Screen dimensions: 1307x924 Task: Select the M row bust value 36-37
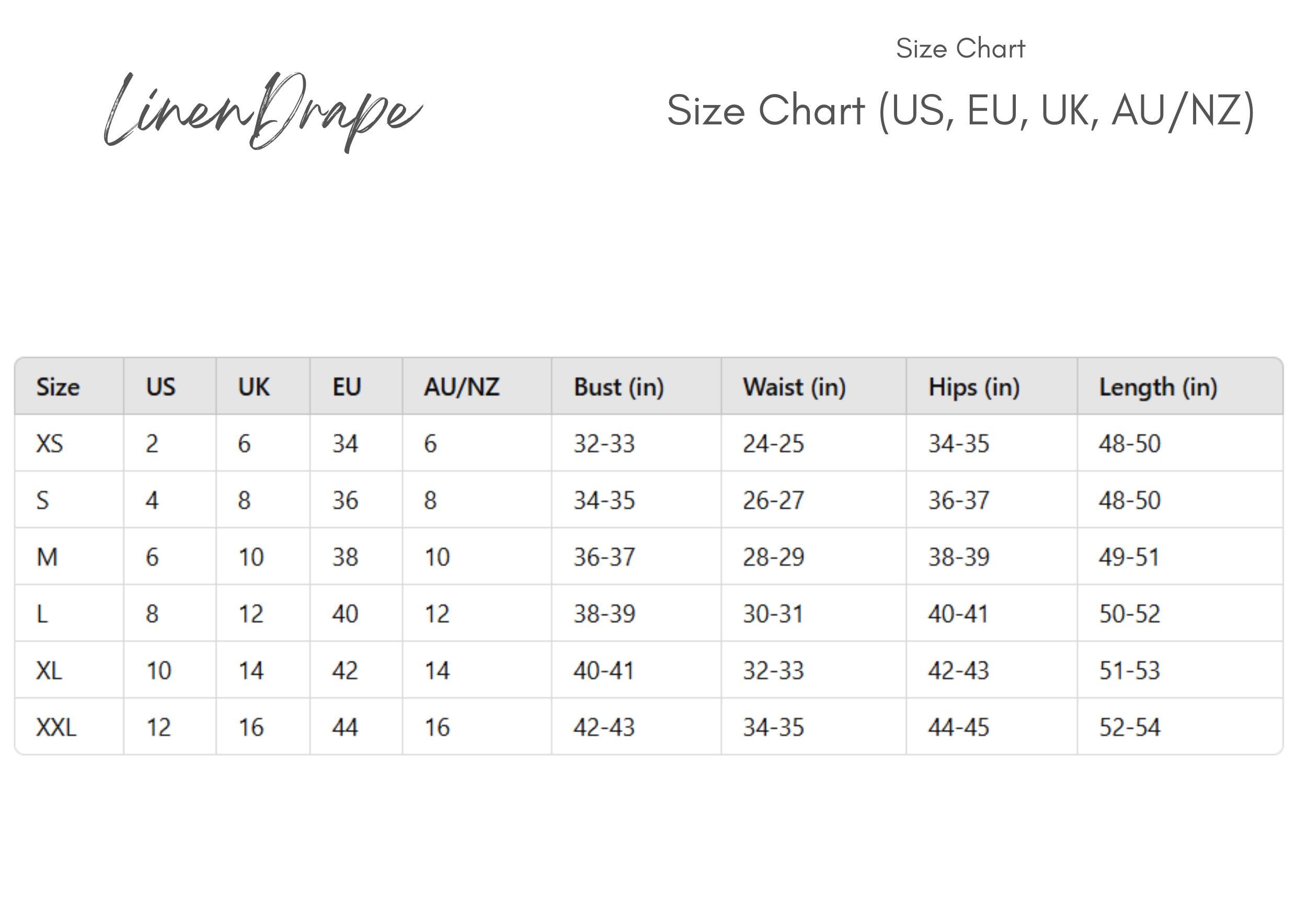tap(604, 557)
